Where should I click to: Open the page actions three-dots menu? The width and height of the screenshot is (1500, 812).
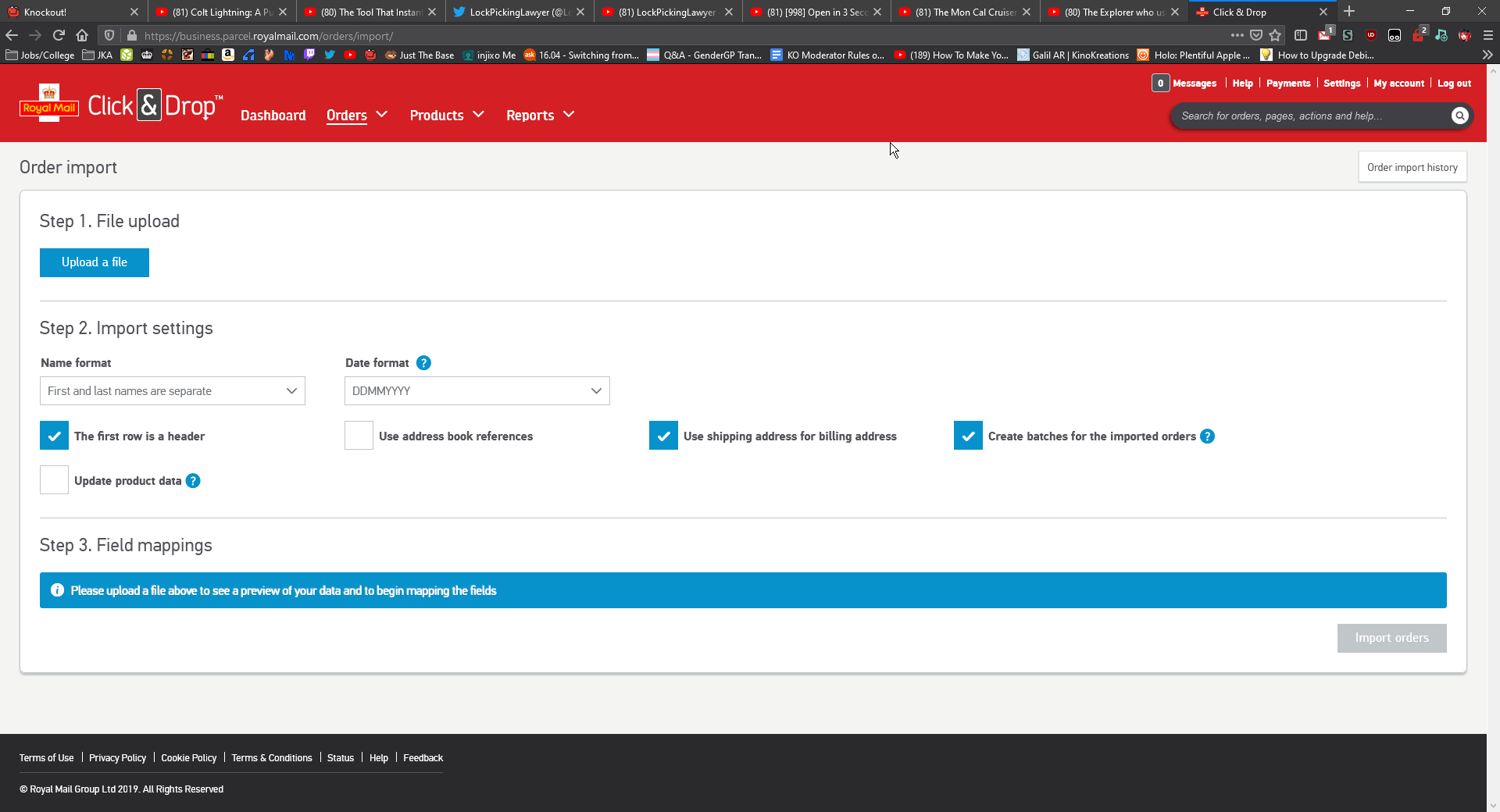(1237, 35)
